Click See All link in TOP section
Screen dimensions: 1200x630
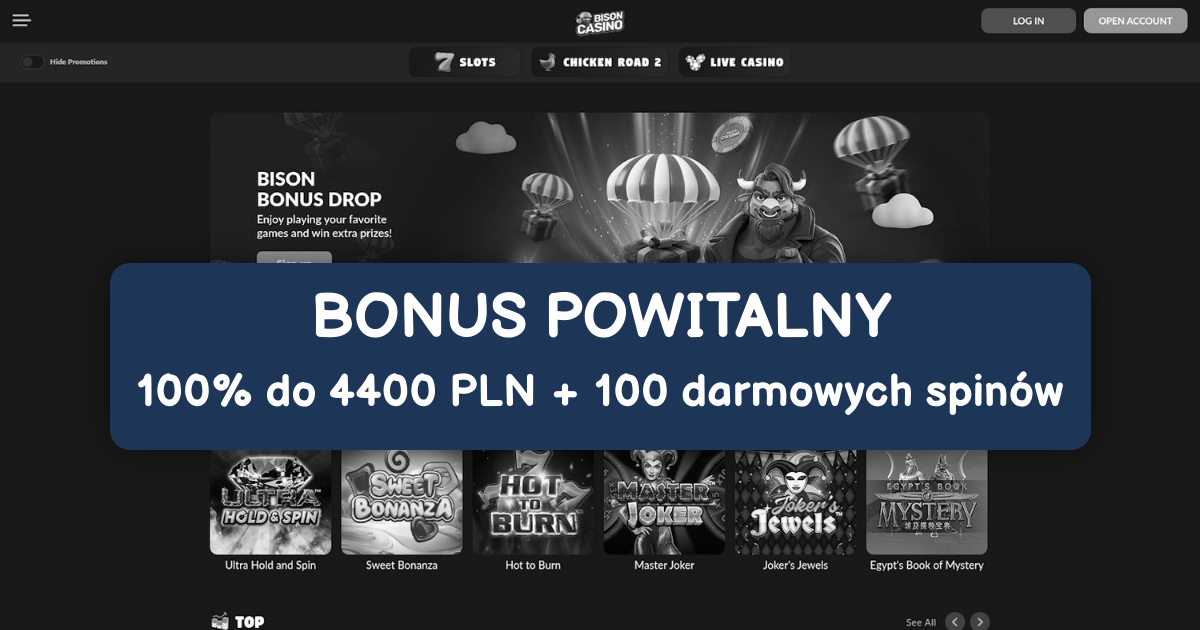[921, 622]
